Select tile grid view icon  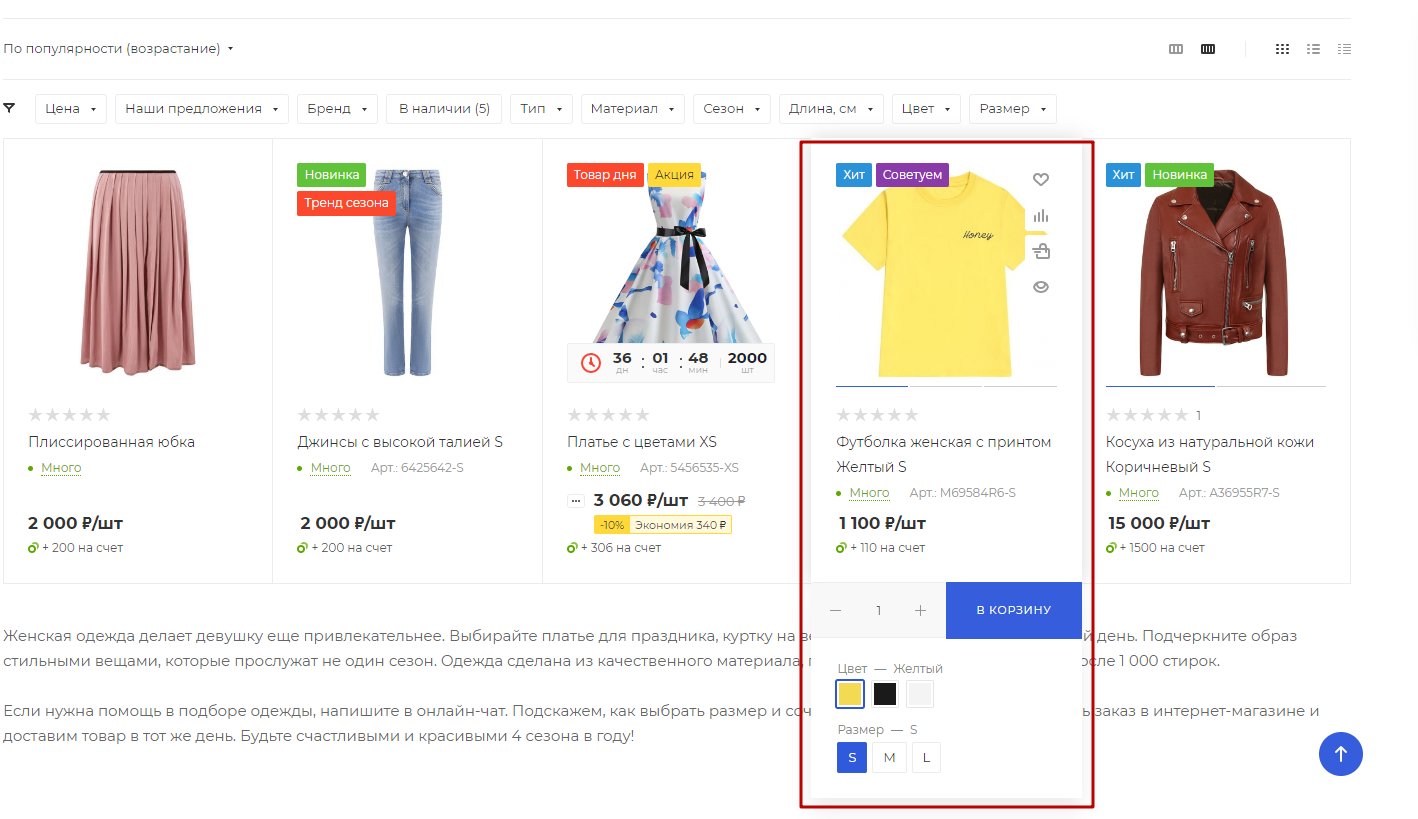1282,49
